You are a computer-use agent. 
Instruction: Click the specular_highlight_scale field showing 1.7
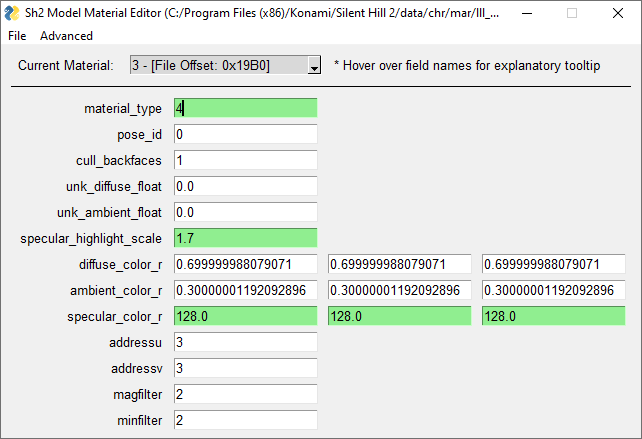245,238
